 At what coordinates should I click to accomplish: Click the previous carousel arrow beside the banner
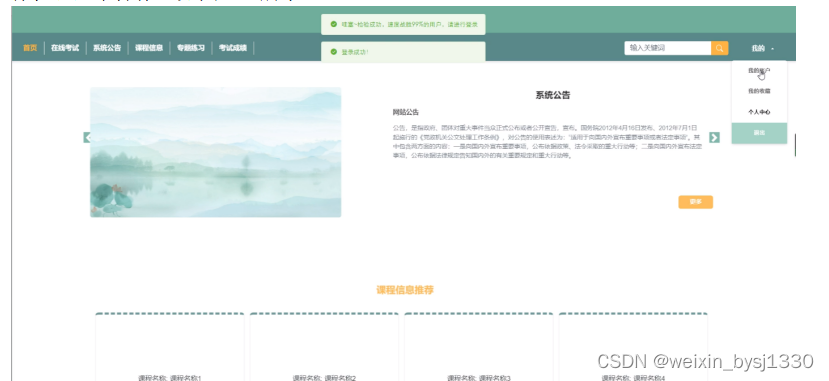point(87,137)
